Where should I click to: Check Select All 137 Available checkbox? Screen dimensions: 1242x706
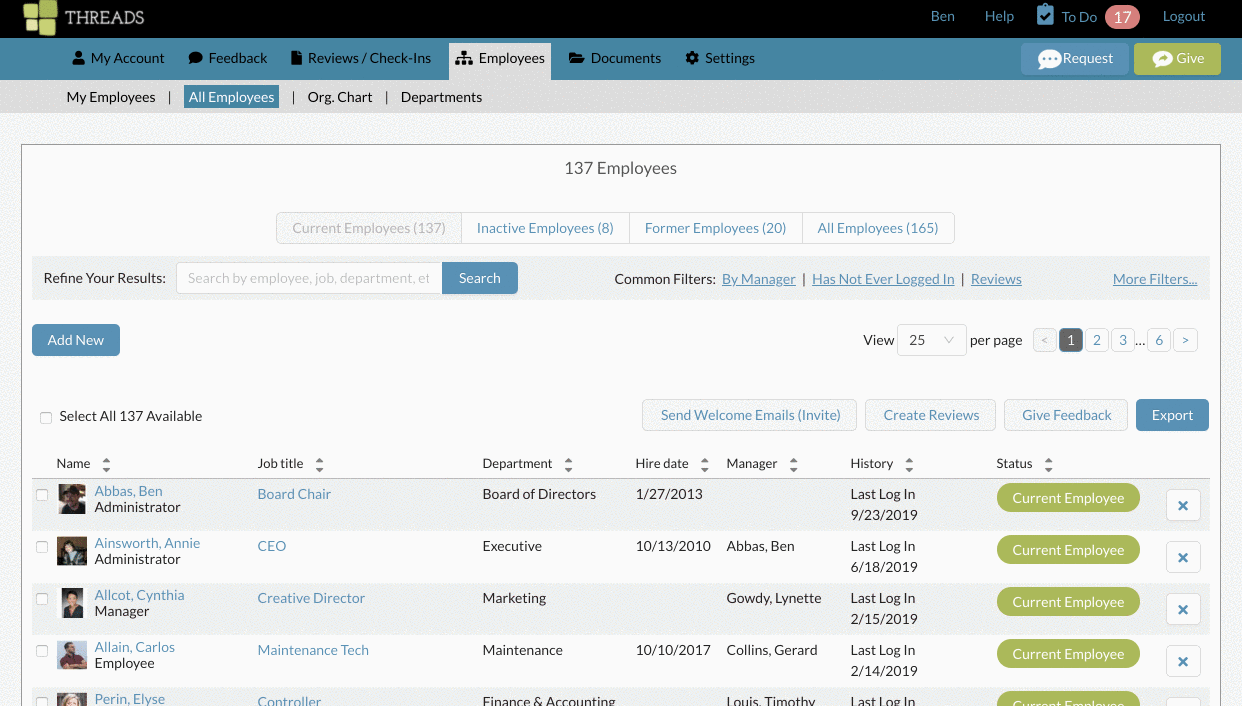pyautogui.click(x=46, y=418)
